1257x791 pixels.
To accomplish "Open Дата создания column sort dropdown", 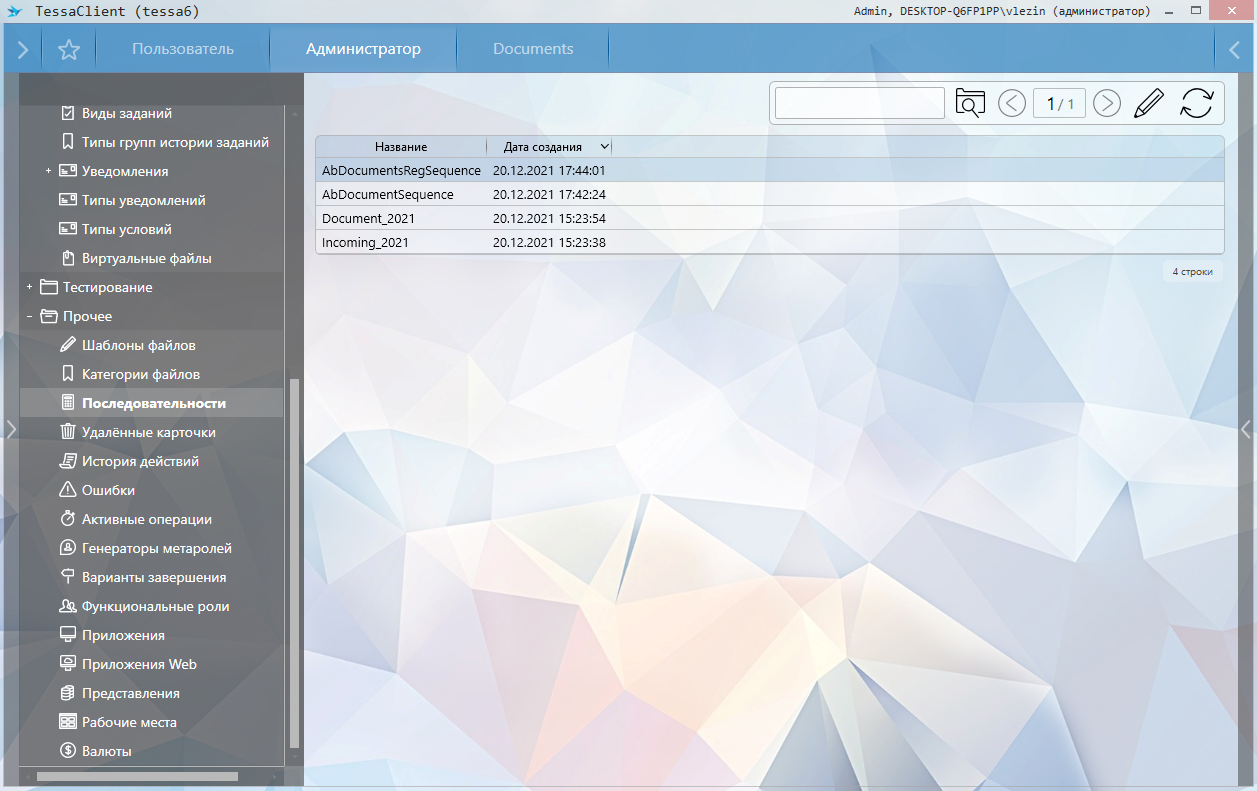I will tap(603, 147).
